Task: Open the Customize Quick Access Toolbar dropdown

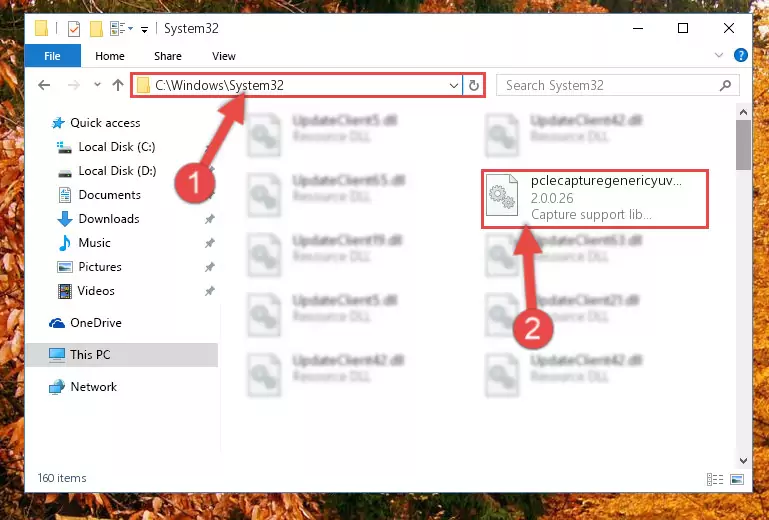Action: [144, 30]
